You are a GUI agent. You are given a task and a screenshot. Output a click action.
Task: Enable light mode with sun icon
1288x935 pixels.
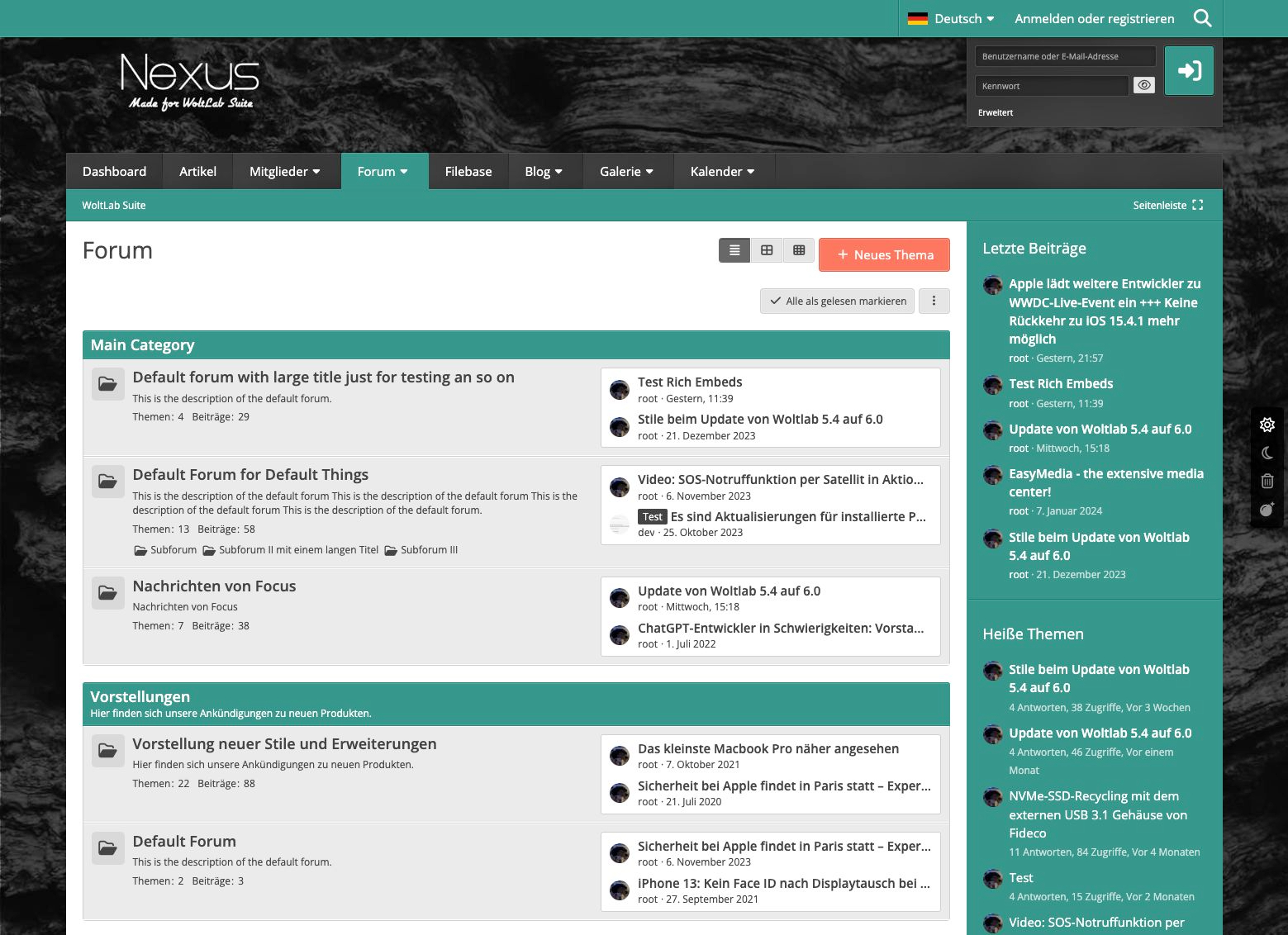point(1267,425)
